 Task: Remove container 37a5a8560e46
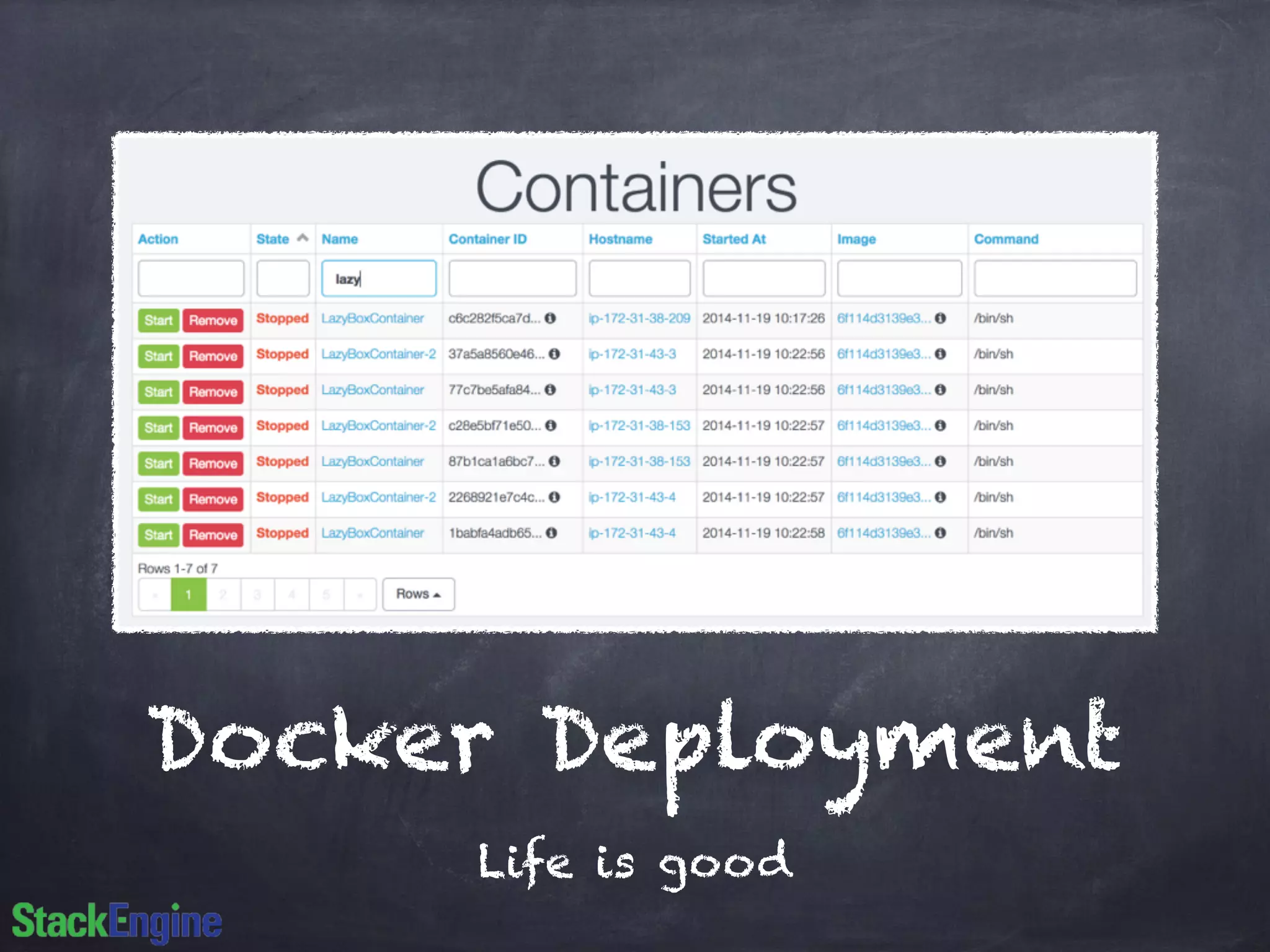point(213,356)
